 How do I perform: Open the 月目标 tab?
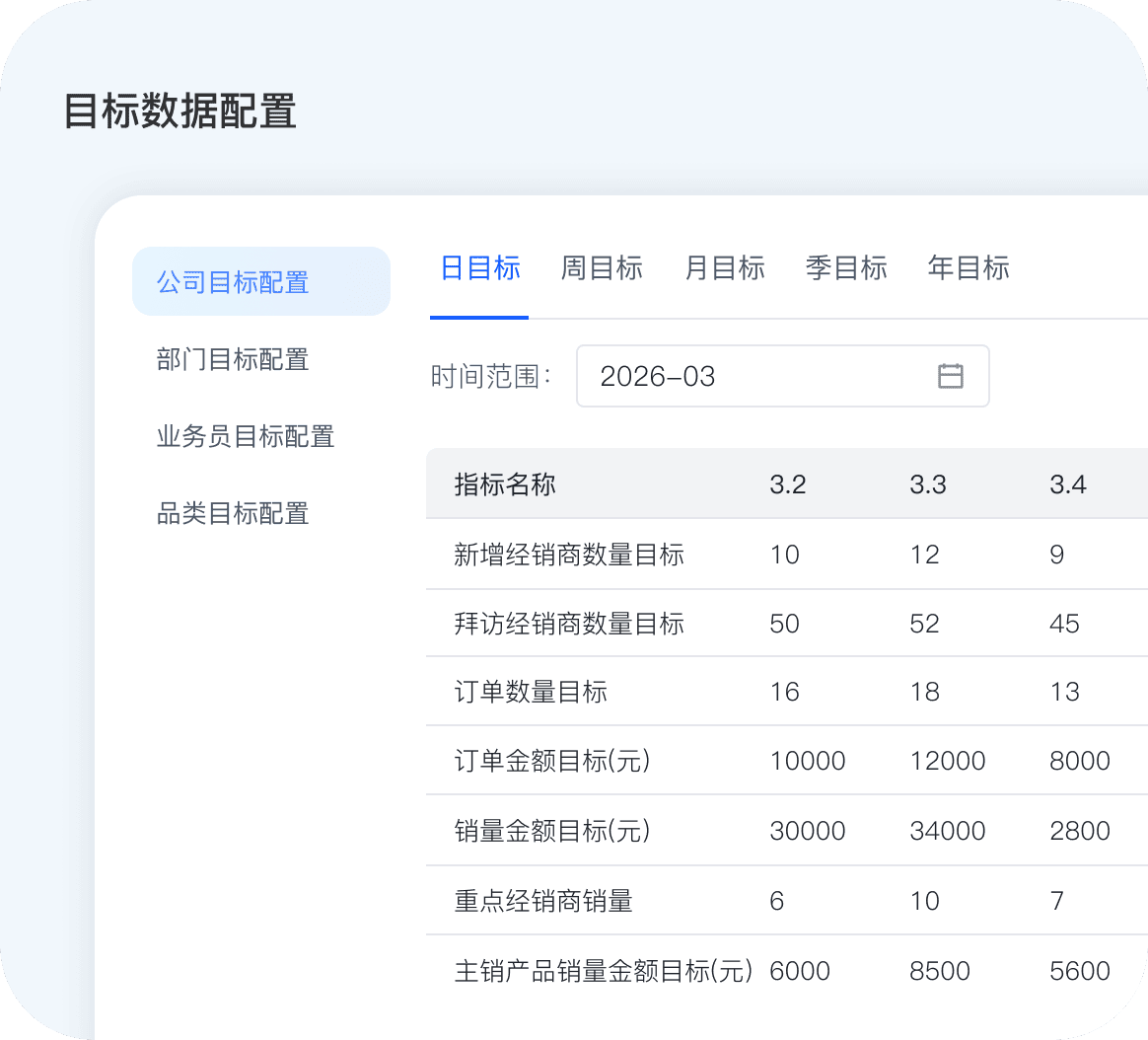725,268
